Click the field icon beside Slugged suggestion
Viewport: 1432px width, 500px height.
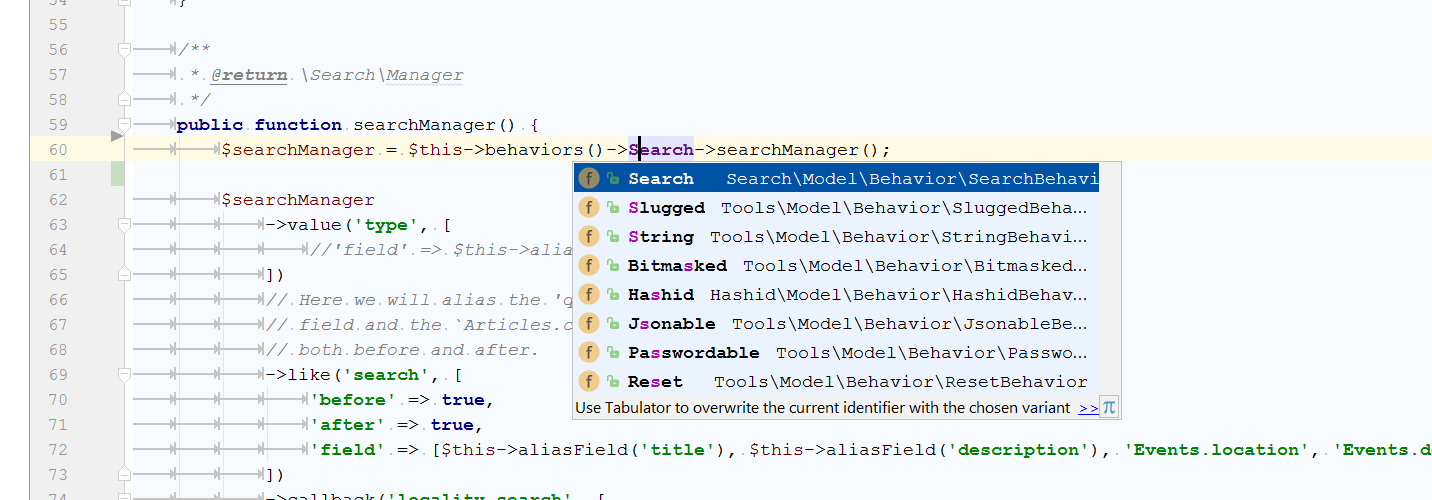point(589,208)
